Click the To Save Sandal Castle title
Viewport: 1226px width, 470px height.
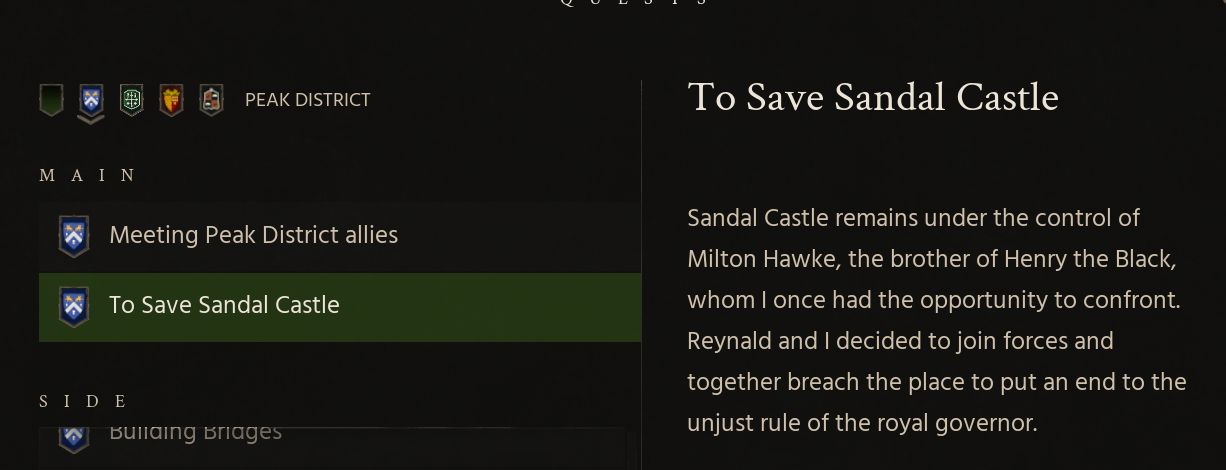pos(872,98)
